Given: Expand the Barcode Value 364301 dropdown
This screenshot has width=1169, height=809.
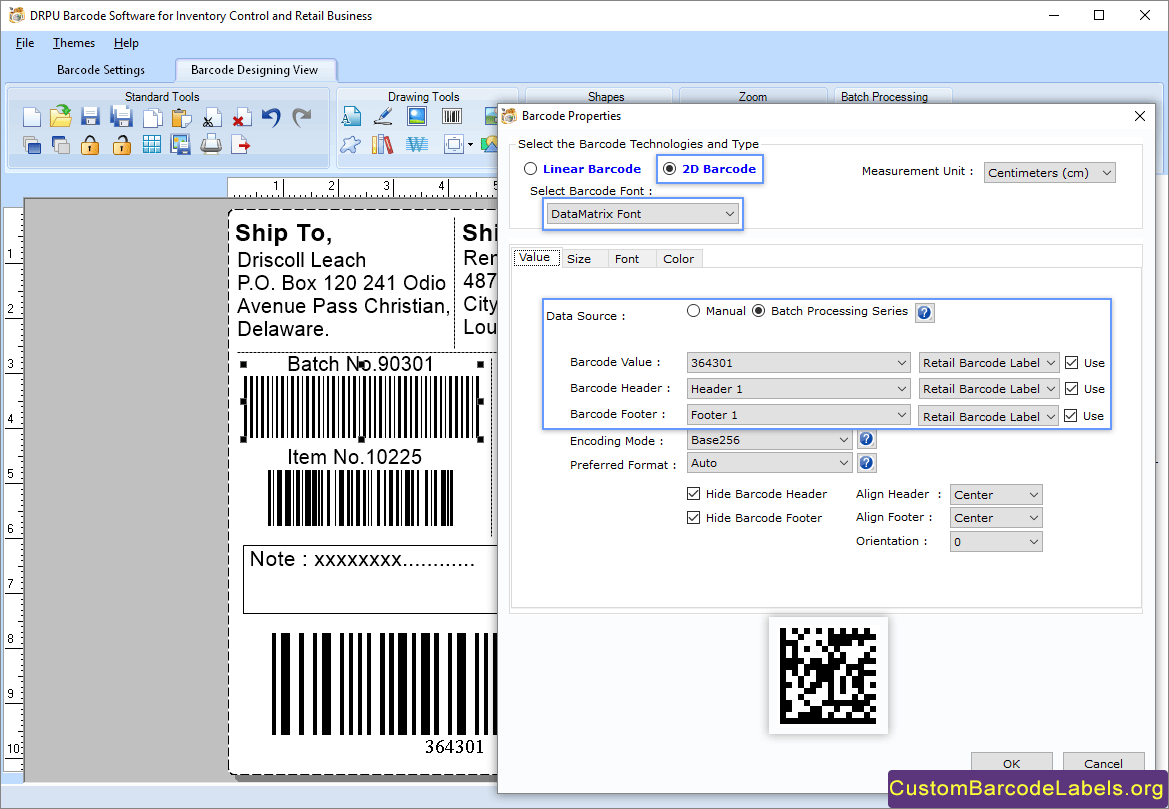Looking at the screenshot, I should [798, 363].
